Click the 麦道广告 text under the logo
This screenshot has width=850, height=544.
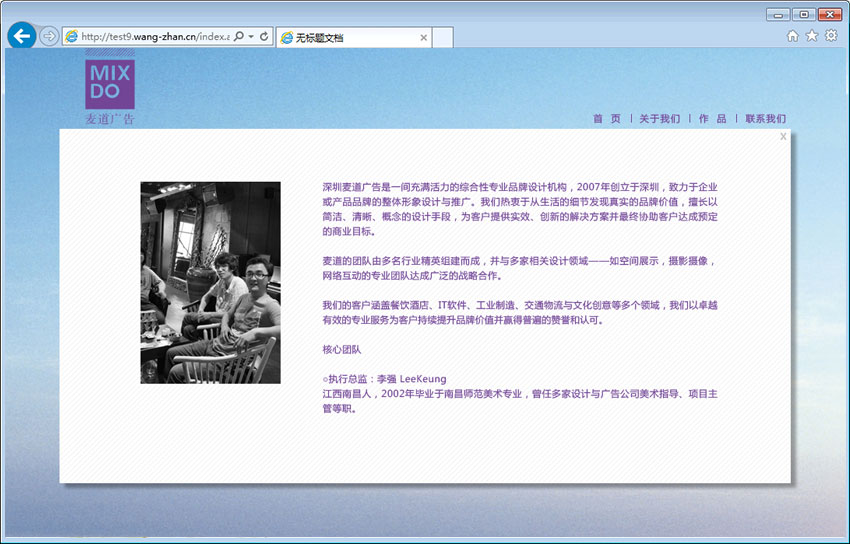[110, 119]
